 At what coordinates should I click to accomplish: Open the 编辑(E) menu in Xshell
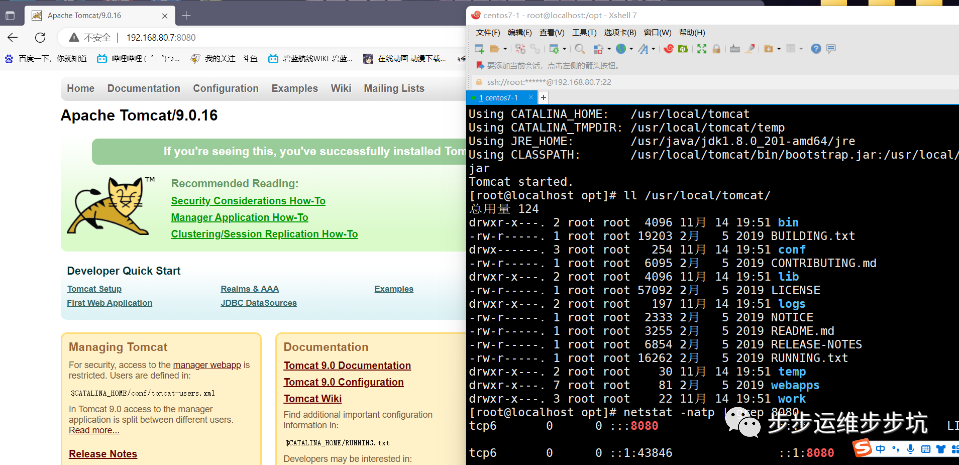tap(520, 32)
